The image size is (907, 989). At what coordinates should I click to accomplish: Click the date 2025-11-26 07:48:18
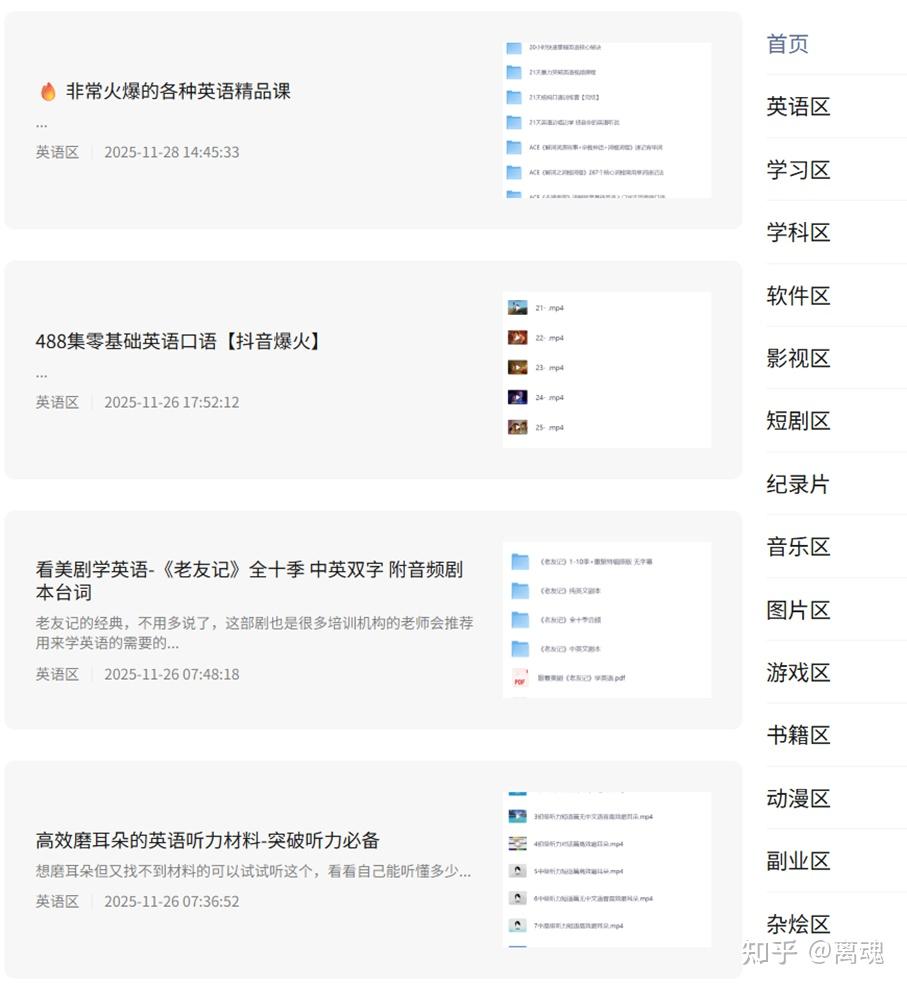pyautogui.click(x=172, y=674)
